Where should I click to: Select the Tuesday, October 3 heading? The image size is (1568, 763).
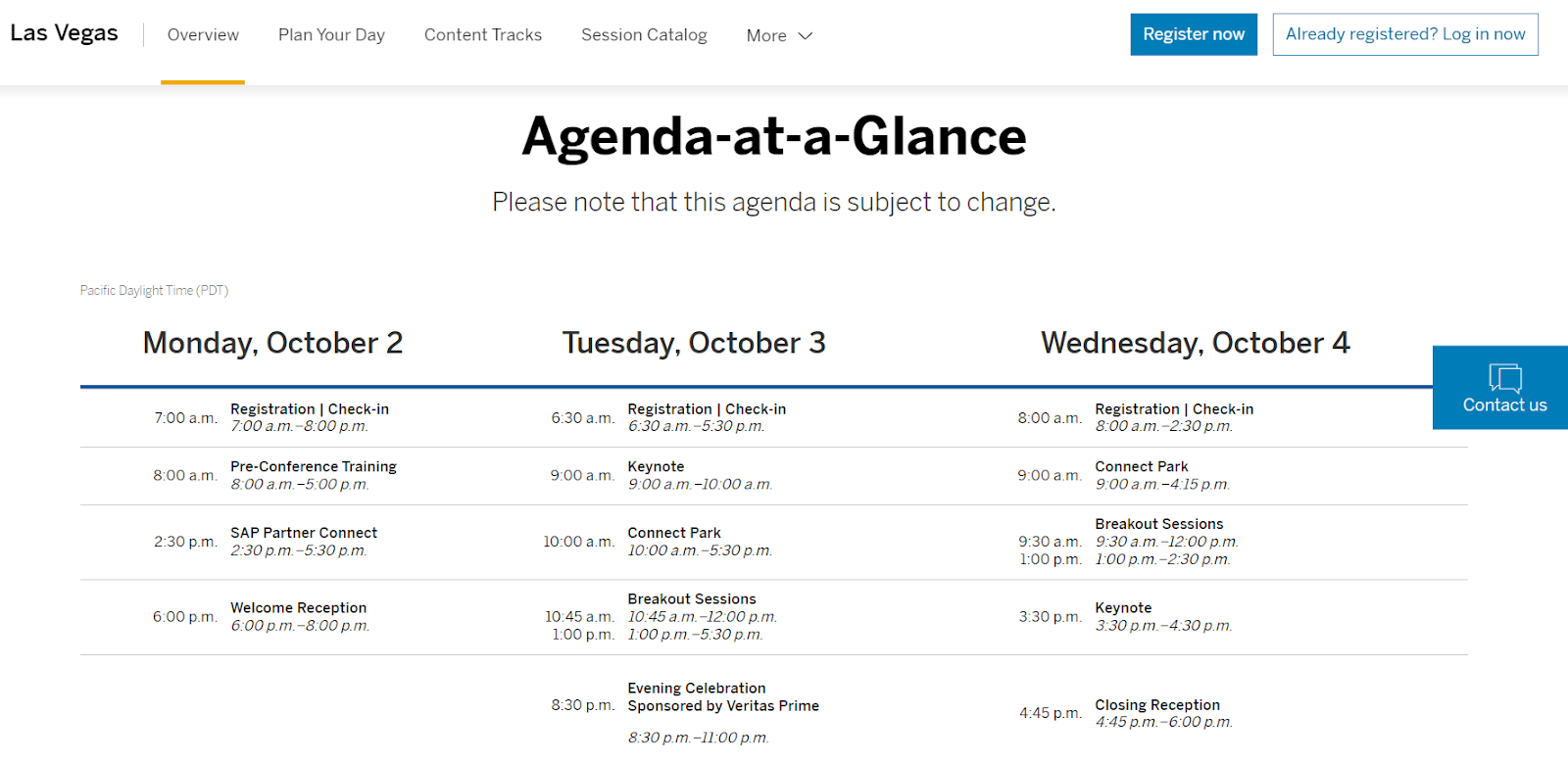[x=694, y=343]
